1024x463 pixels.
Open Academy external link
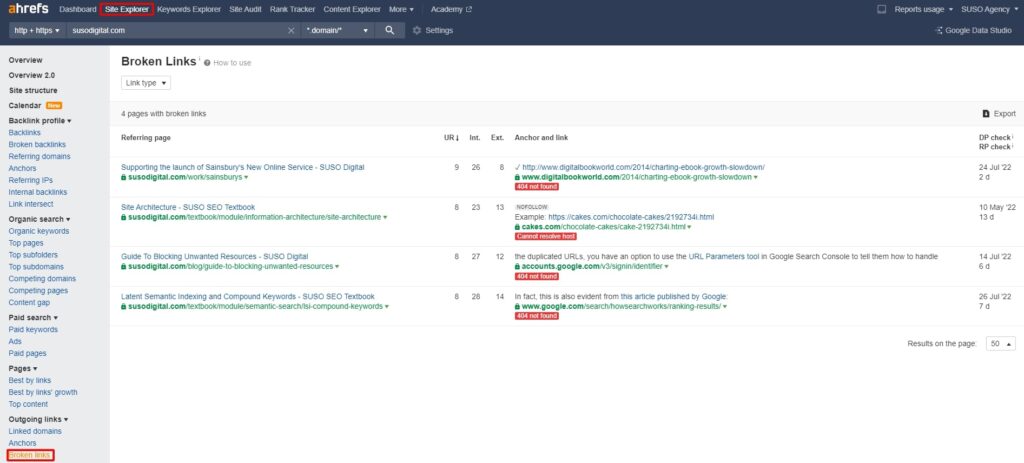coord(451,9)
